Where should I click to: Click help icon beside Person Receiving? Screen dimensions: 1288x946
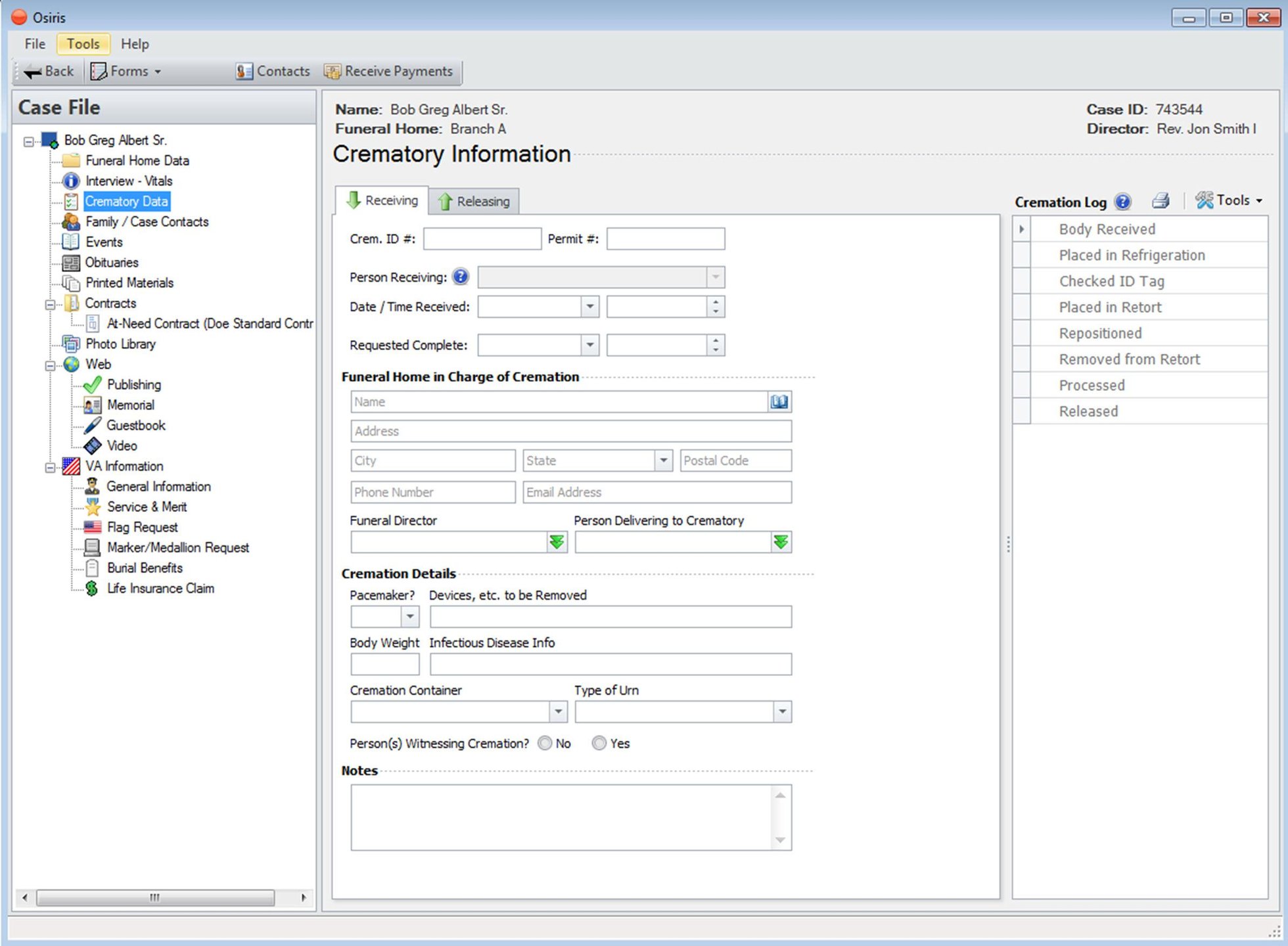pos(461,277)
